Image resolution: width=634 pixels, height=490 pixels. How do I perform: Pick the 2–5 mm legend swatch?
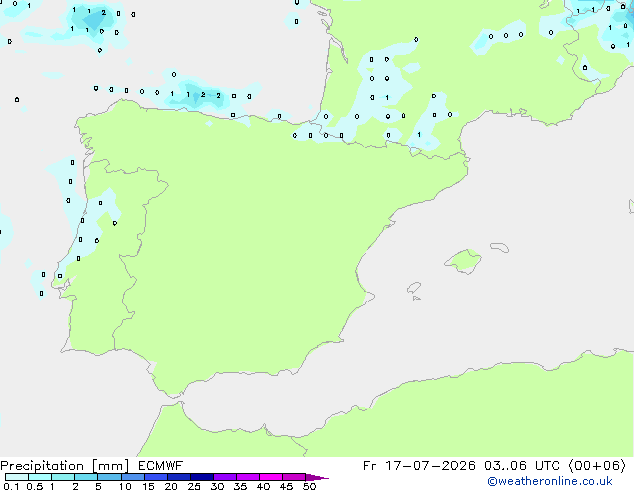(x=86, y=477)
